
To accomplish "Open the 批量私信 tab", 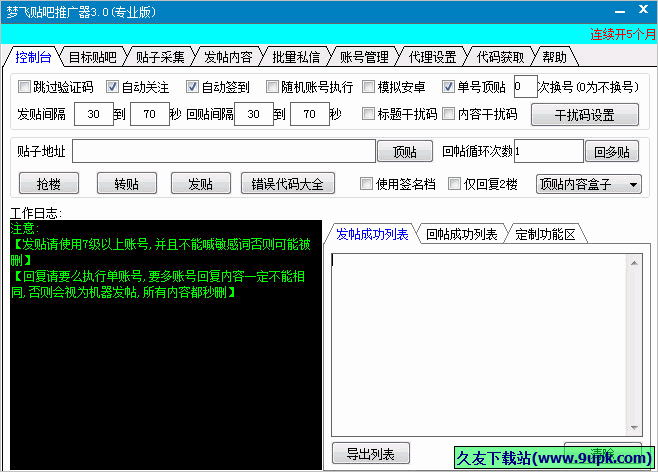I will pos(296,57).
